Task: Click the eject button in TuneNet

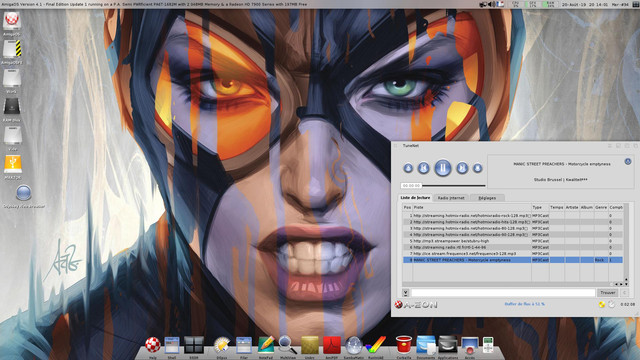Action: (408, 168)
